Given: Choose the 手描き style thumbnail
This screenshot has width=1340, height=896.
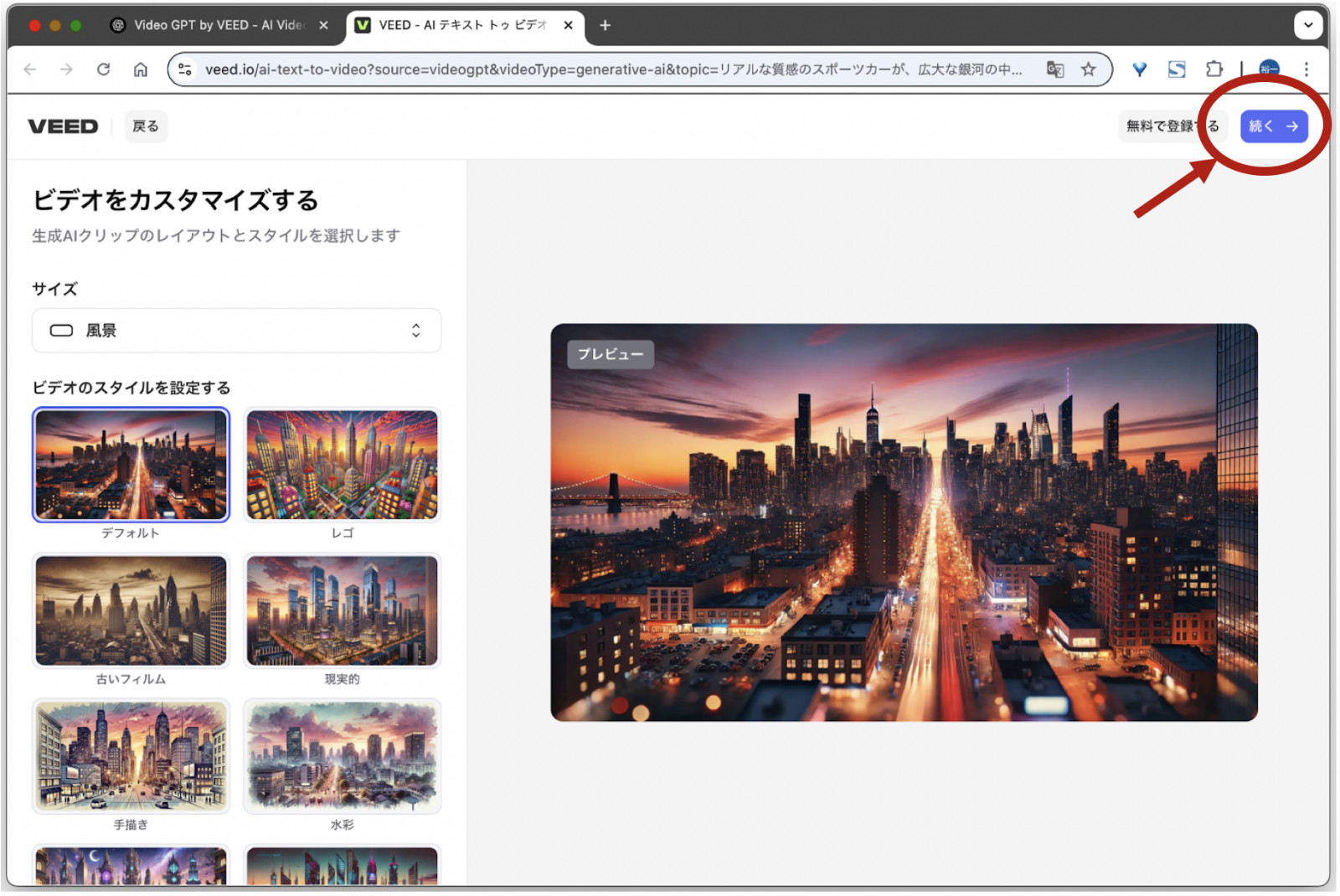Looking at the screenshot, I should click(131, 757).
